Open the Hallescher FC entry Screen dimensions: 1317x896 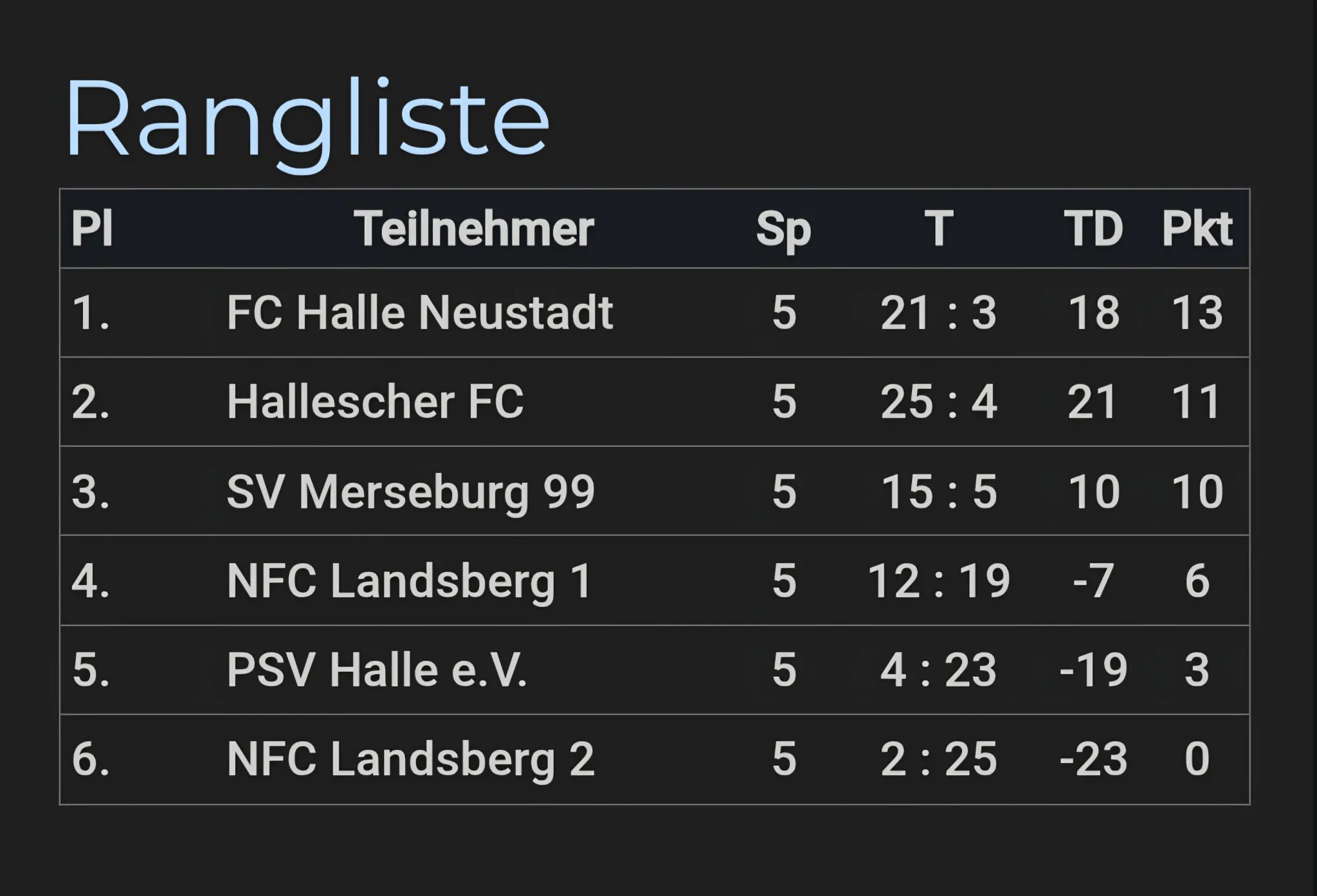click(x=376, y=402)
